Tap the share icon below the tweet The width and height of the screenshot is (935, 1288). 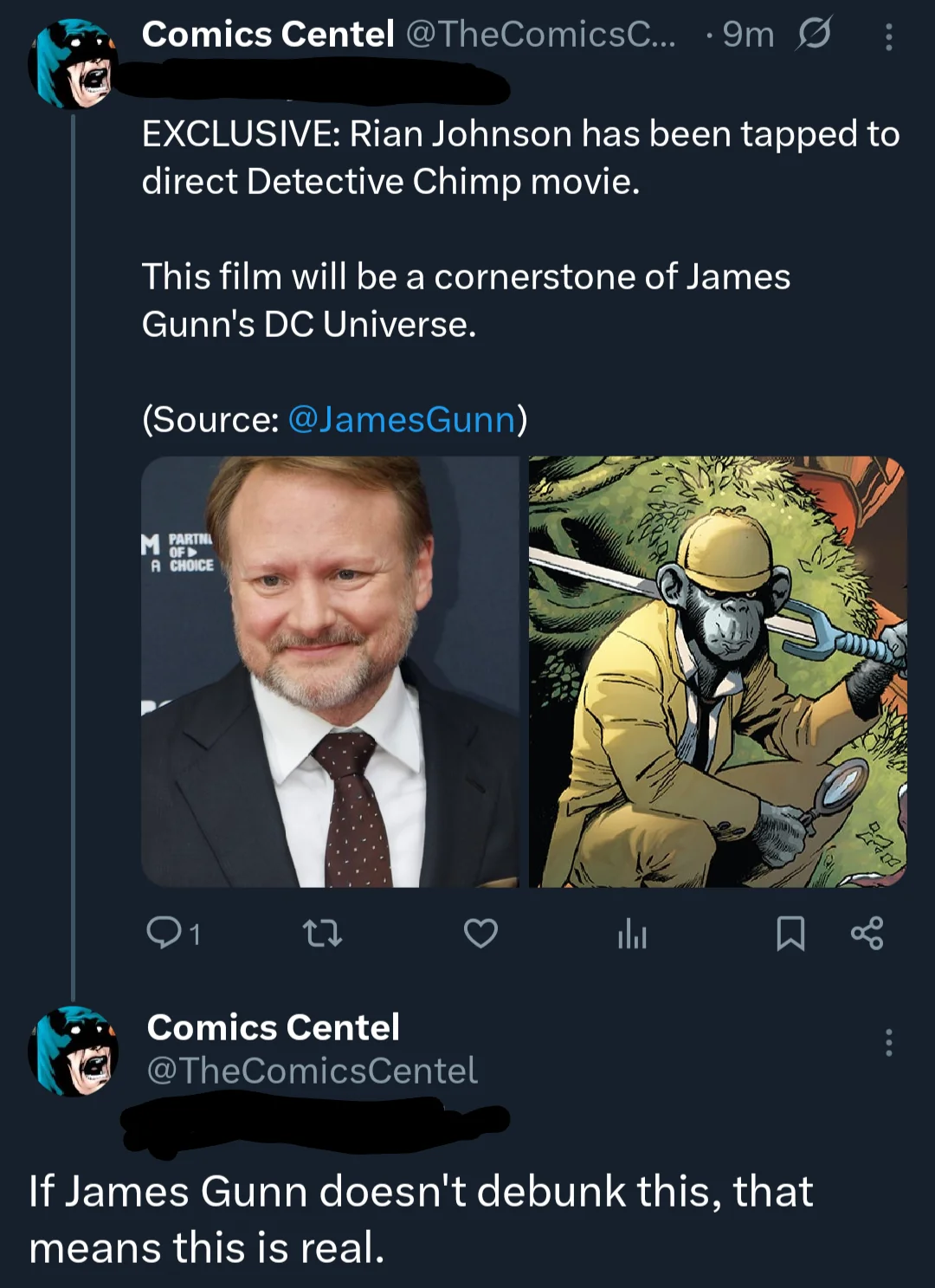pos(867,933)
